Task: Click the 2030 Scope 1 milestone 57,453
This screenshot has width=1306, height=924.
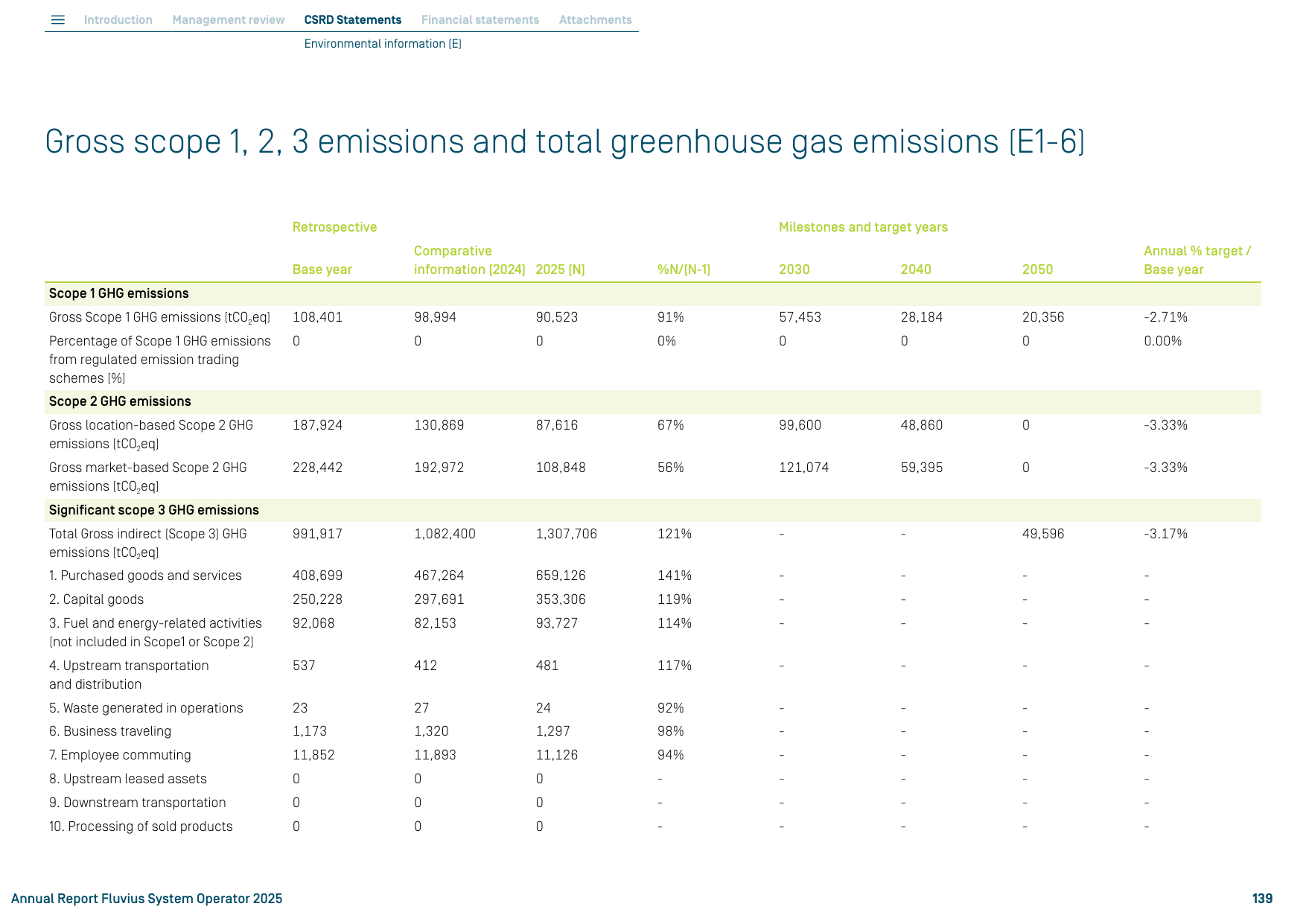Action: coord(800,317)
